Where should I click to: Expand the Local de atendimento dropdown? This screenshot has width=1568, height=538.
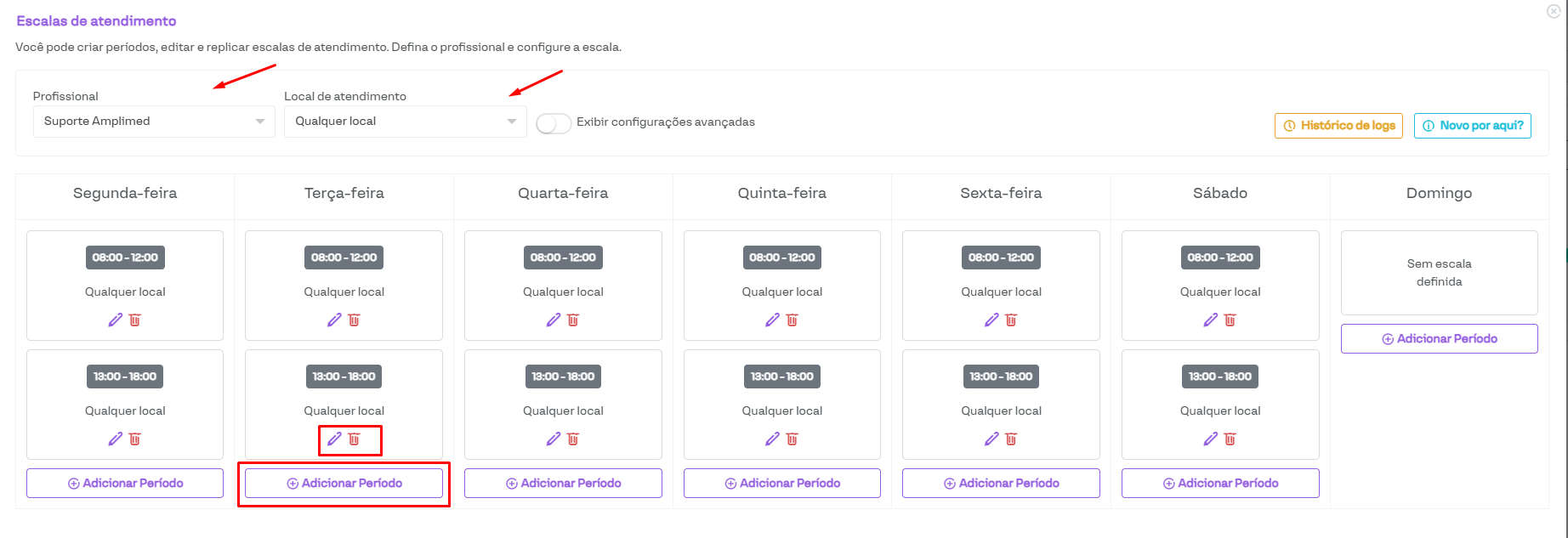pyautogui.click(x=405, y=122)
